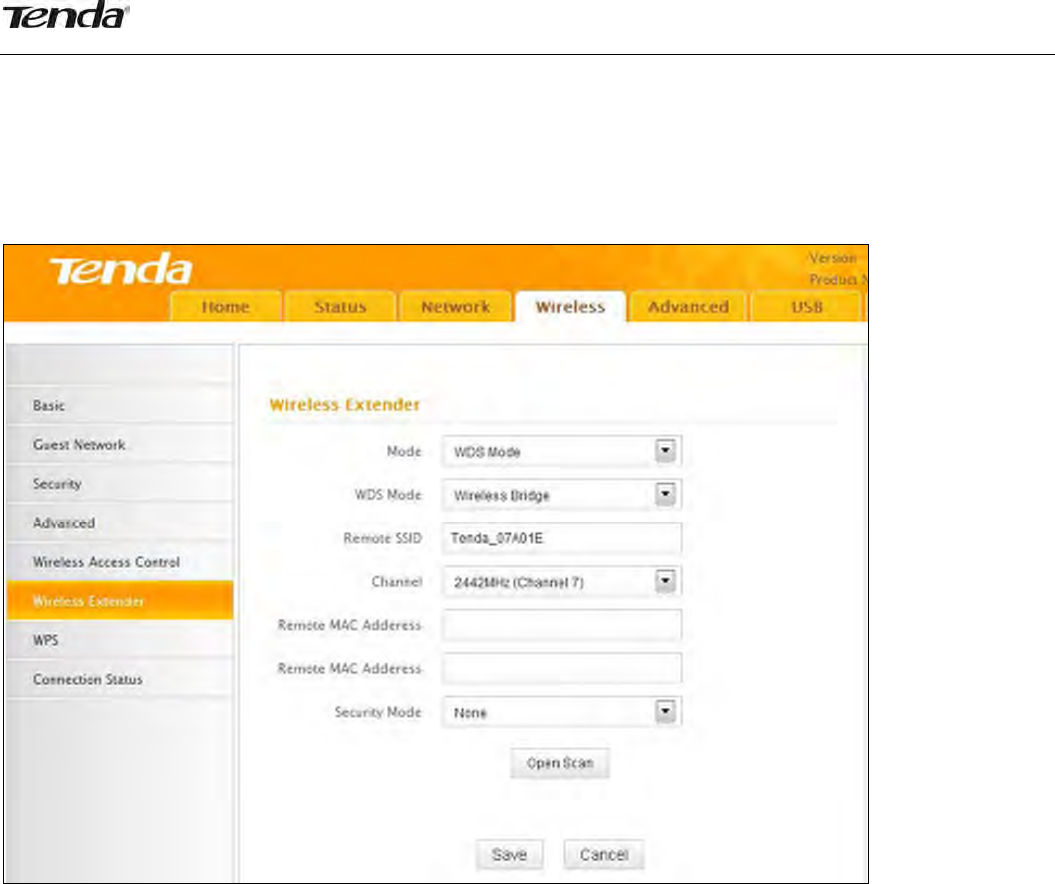Viewport: 1055px width, 884px height.
Task: Click the Wireless Extender heading text
Action: click(x=344, y=404)
